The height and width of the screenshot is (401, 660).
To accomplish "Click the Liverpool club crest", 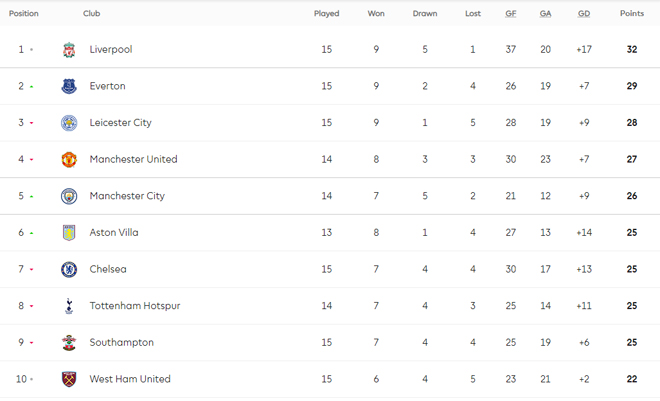I will 69,50.
